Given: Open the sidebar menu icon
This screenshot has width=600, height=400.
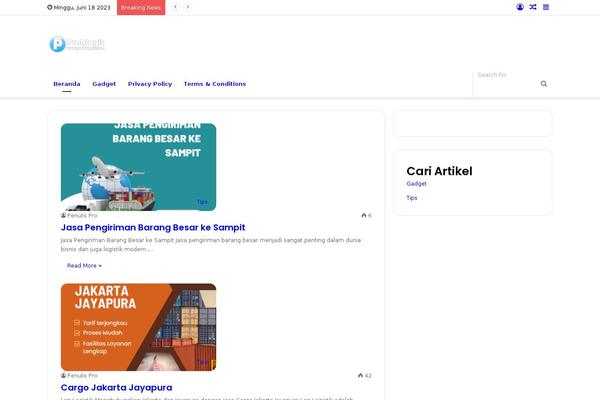Looking at the screenshot, I should tap(546, 7).
